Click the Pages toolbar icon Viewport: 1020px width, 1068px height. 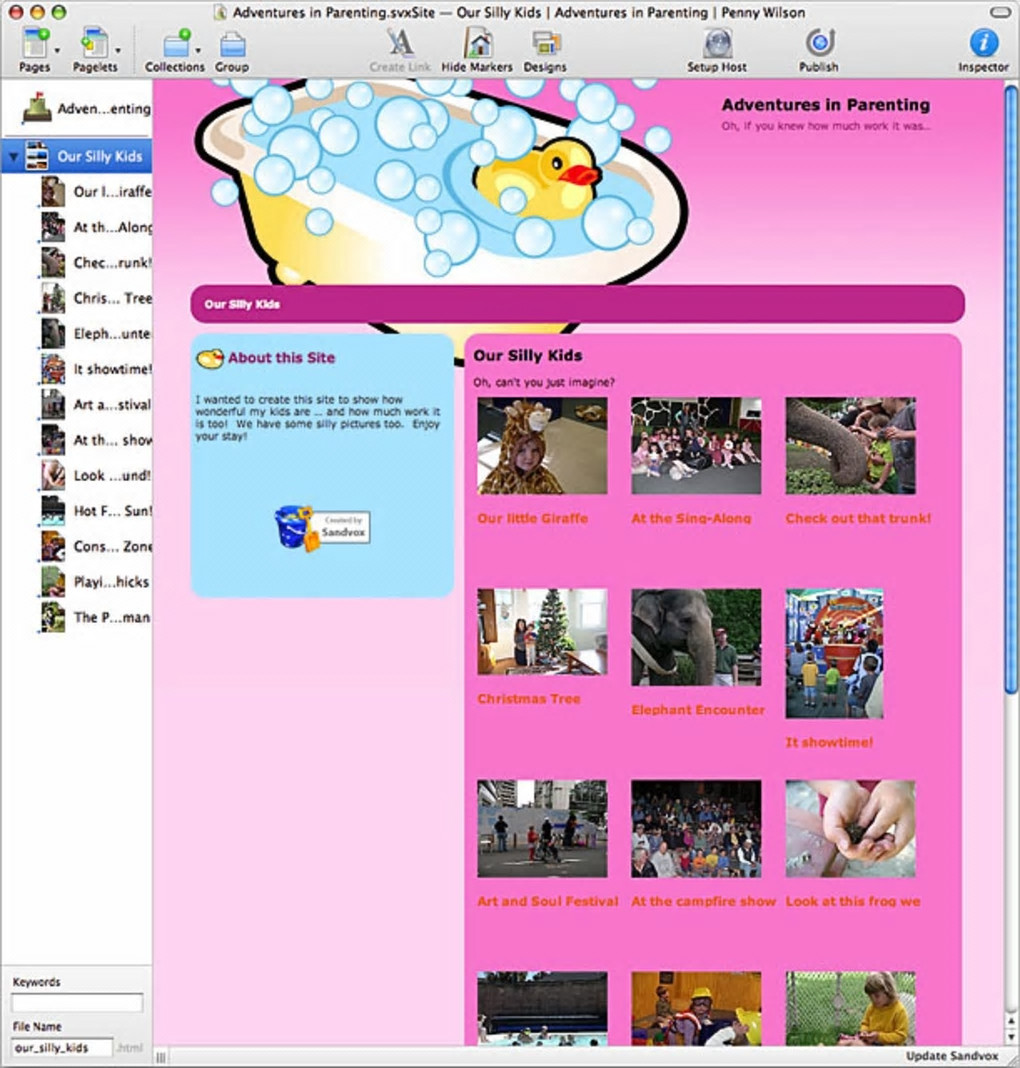pyautogui.click(x=34, y=44)
